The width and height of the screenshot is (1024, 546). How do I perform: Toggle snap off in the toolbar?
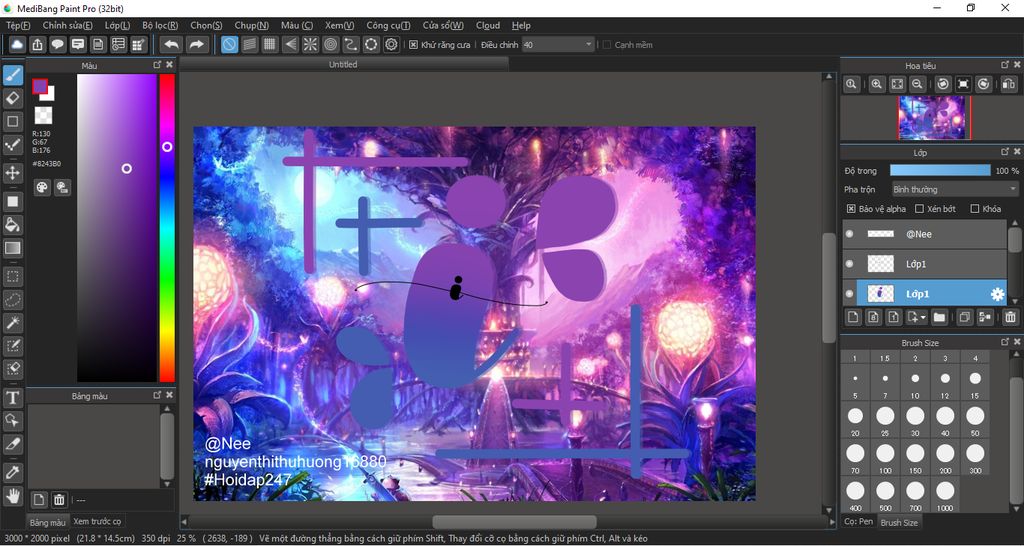tap(229, 44)
